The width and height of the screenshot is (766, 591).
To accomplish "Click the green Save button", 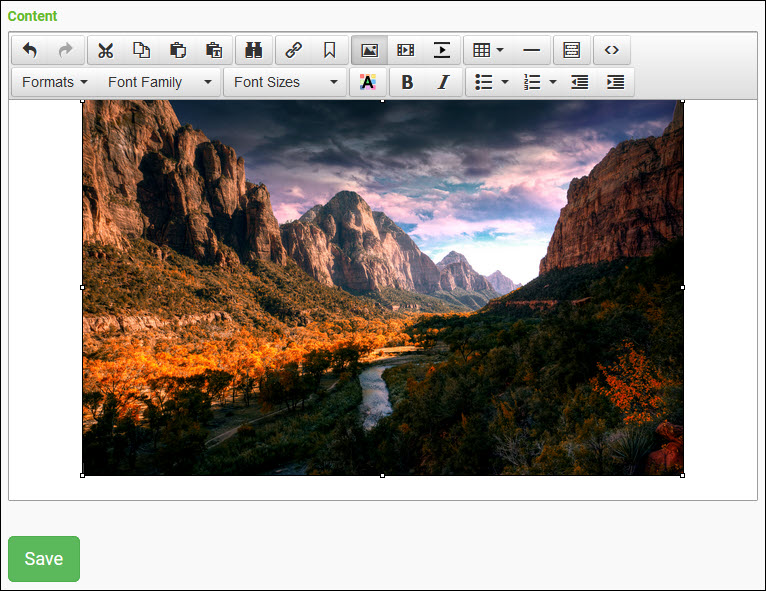I will (44, 559).
